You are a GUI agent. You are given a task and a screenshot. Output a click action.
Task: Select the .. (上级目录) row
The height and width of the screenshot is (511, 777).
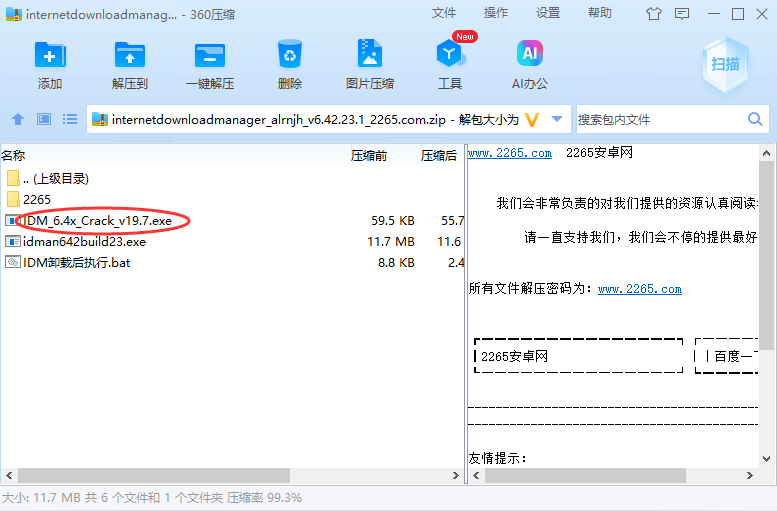coord(232,178)
